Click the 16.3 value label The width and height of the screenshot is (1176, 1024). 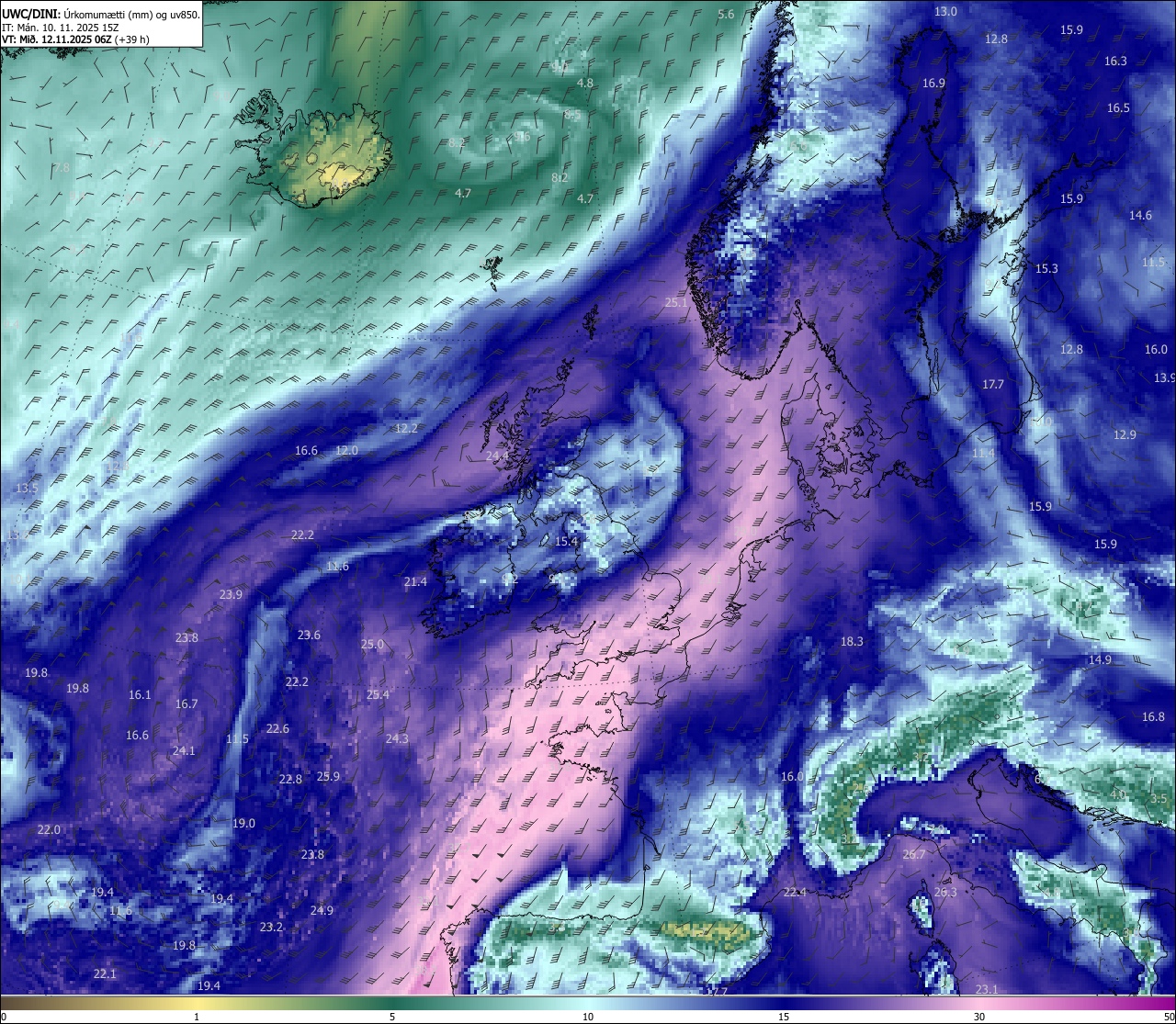tap(1115, 61)
